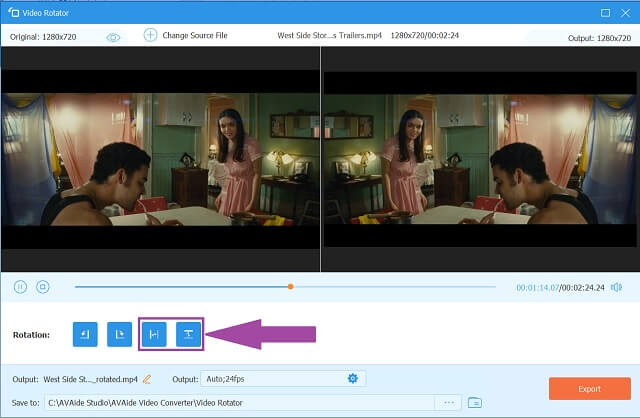The height and width of the screenshot is (418, 640).
Task: Click the output name West Side St..._rotated.mp4
Action: coord(91,379)
